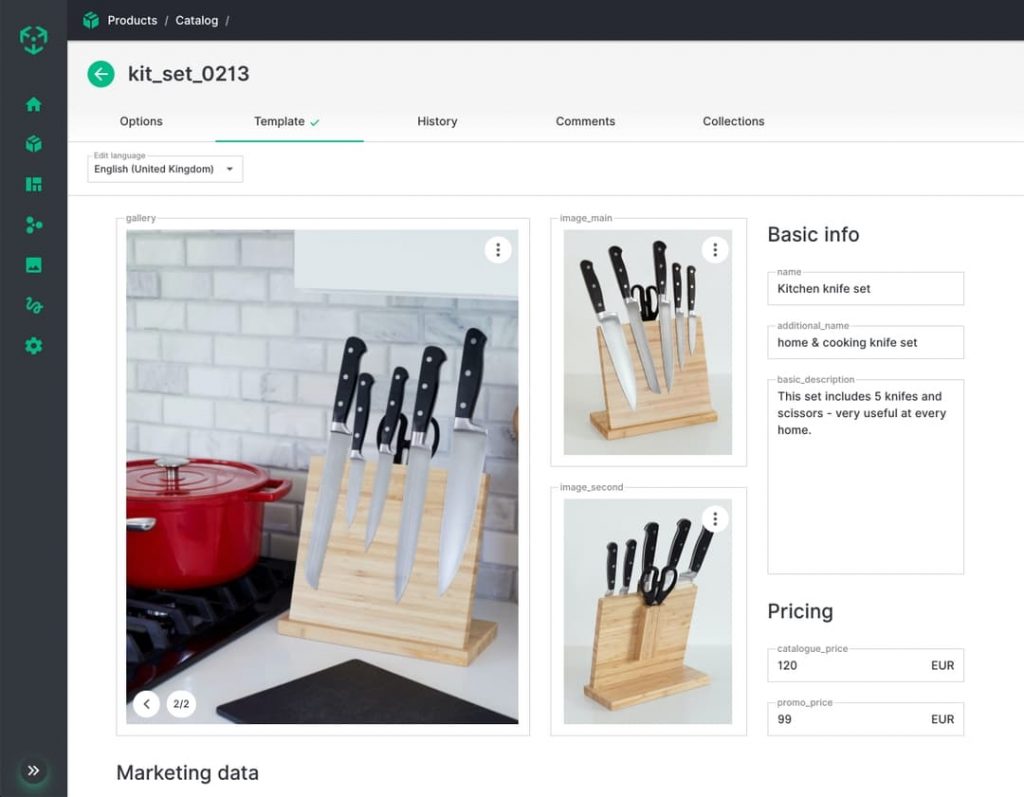Click the app logo in sidebar
This screenshot has height=797, width=1024.
point(33,40)
